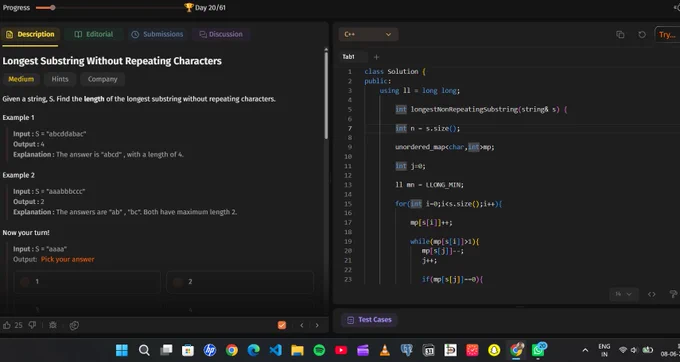Open the Description tab
Image resolution: width=680 pixels, height=362 pixels.
[x=30, y=34]
